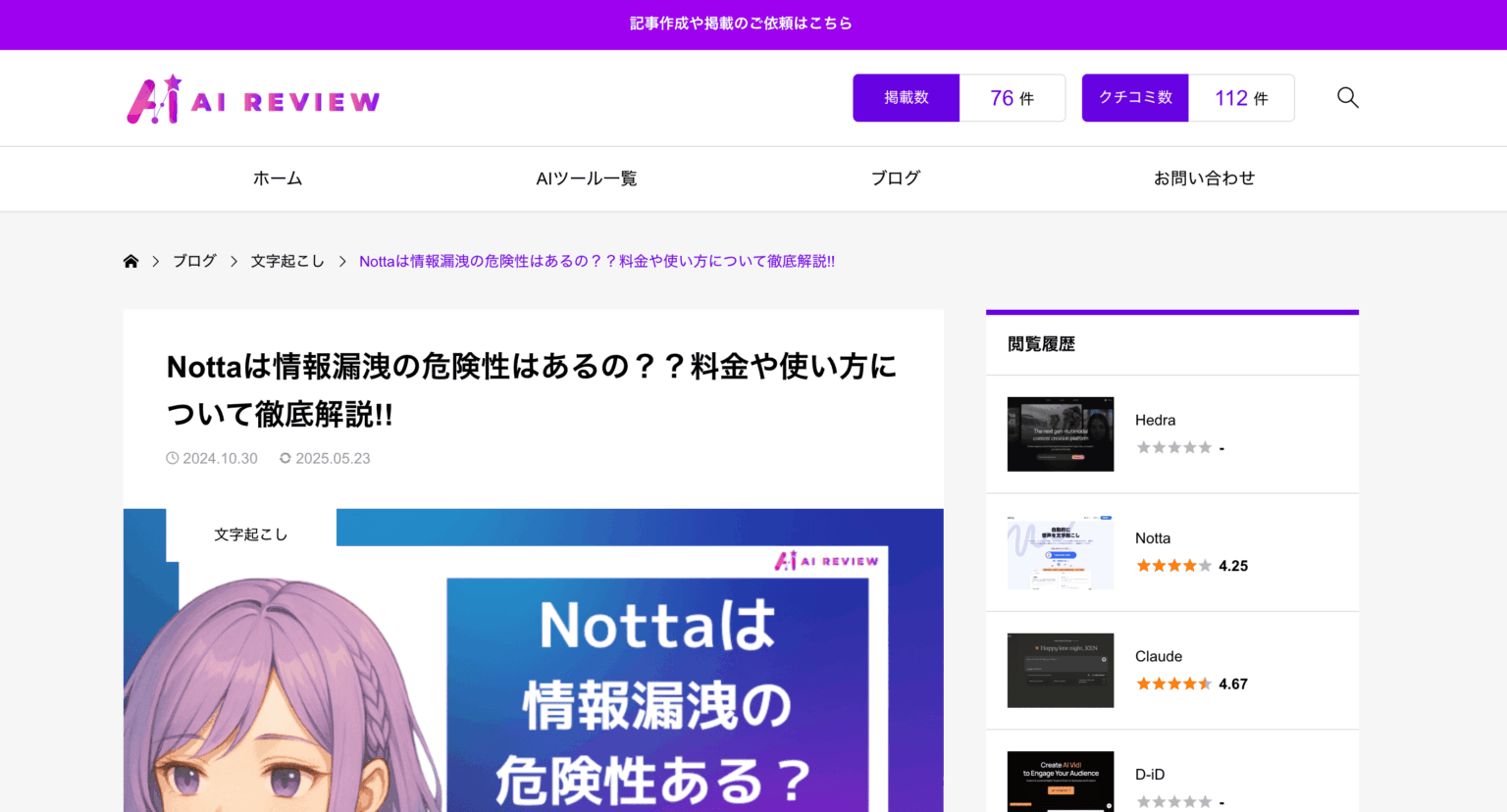
Task: Select the ブログ navigation item
Action: 895,178
